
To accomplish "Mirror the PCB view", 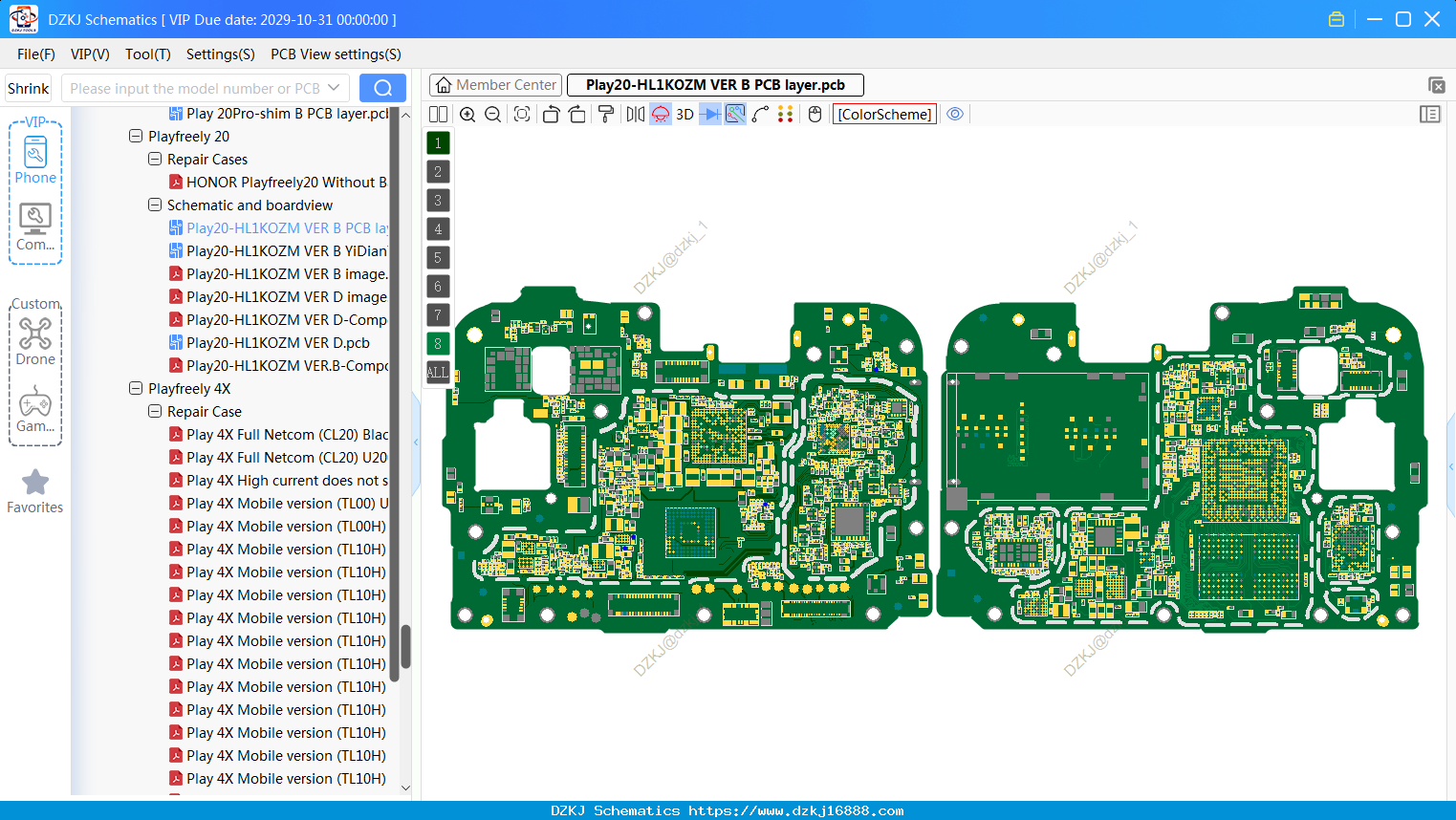I will (x=636, y=115).
